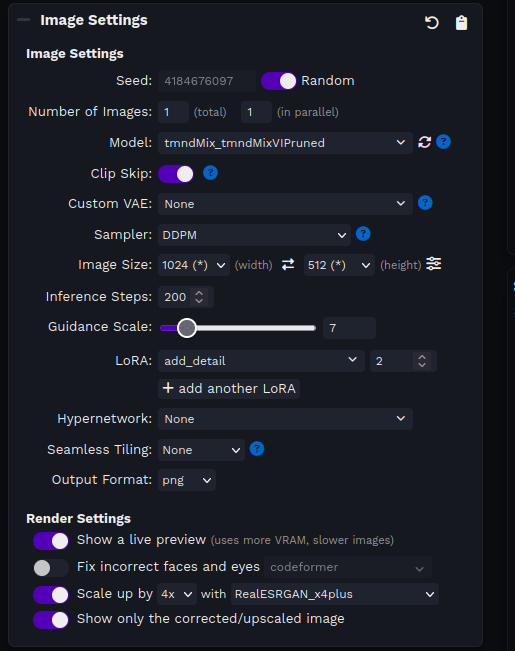Refresh the model list icon
Screen dimensions: 515x651
pos(424,142)
